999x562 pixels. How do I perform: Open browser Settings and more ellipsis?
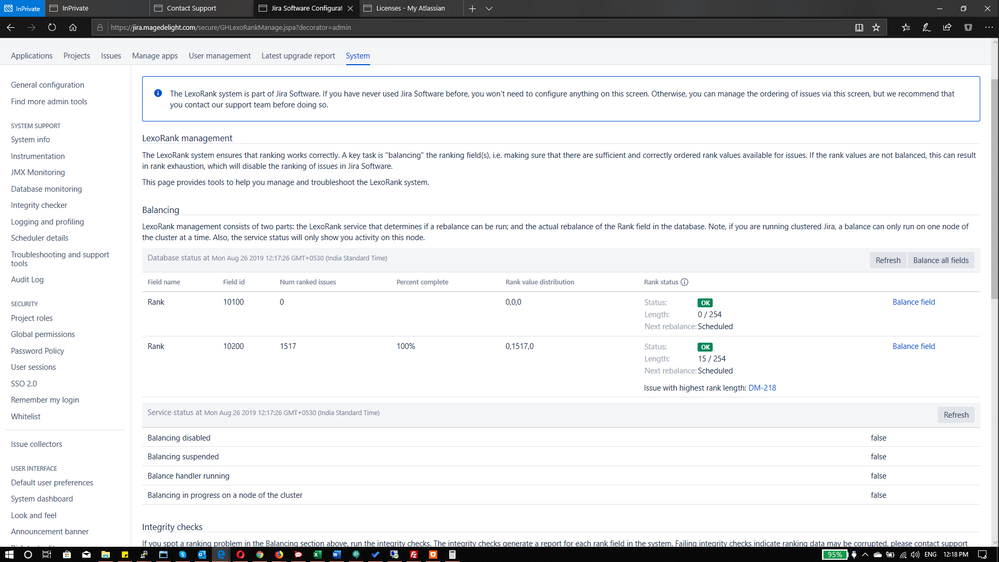tap(988, 27)
